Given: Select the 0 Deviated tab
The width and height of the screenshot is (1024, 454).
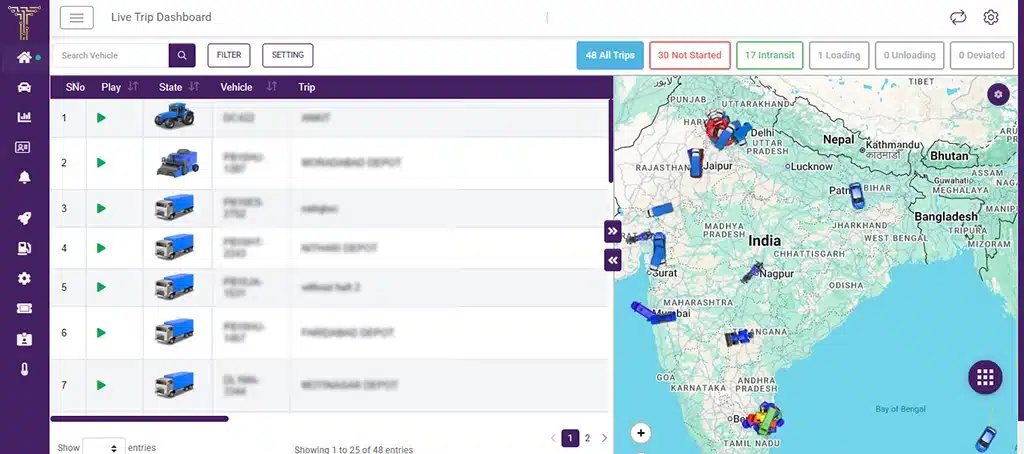Looking at the screenshot, I should click(982, 56).
